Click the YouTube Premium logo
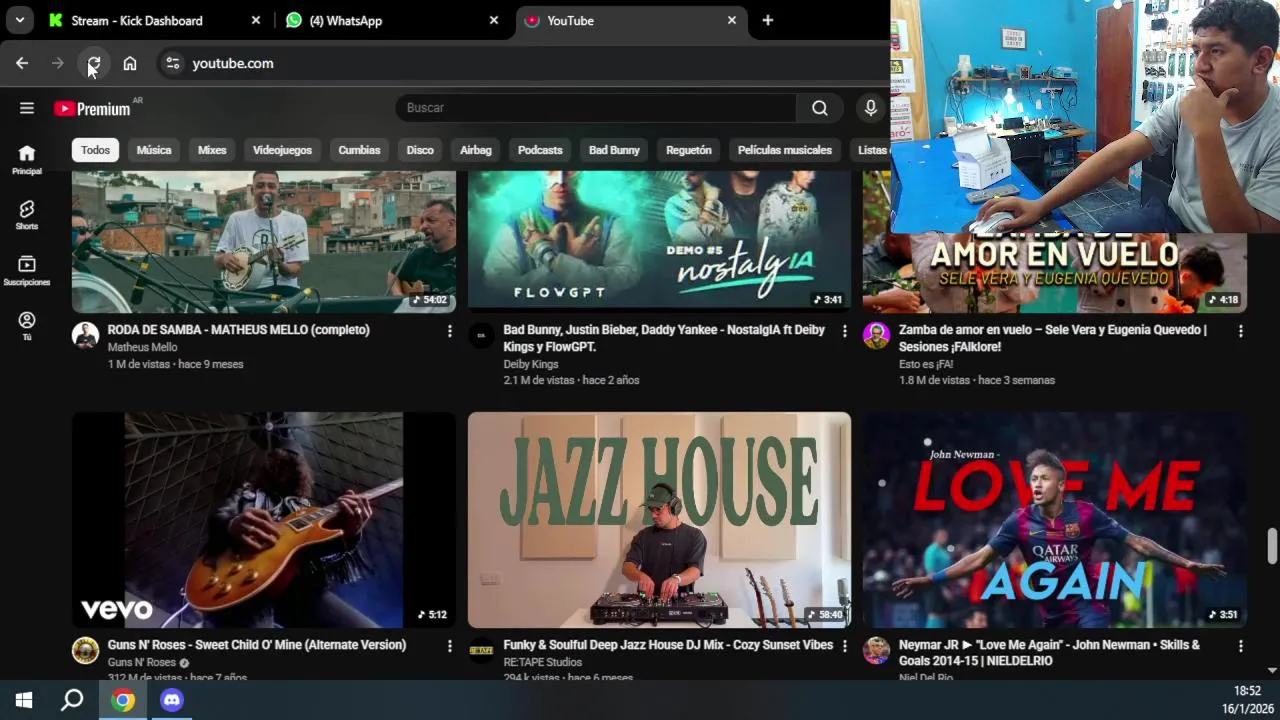1280x720 pixels. 92,108
